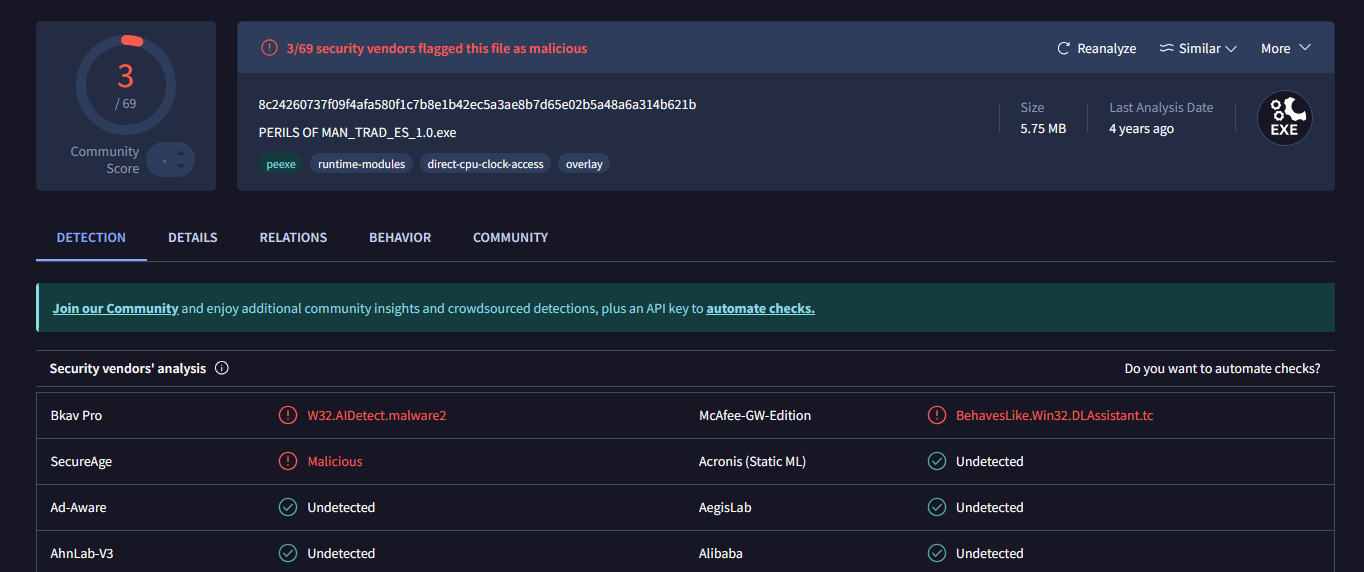Click the runtime-modules tag

[362, 164]
